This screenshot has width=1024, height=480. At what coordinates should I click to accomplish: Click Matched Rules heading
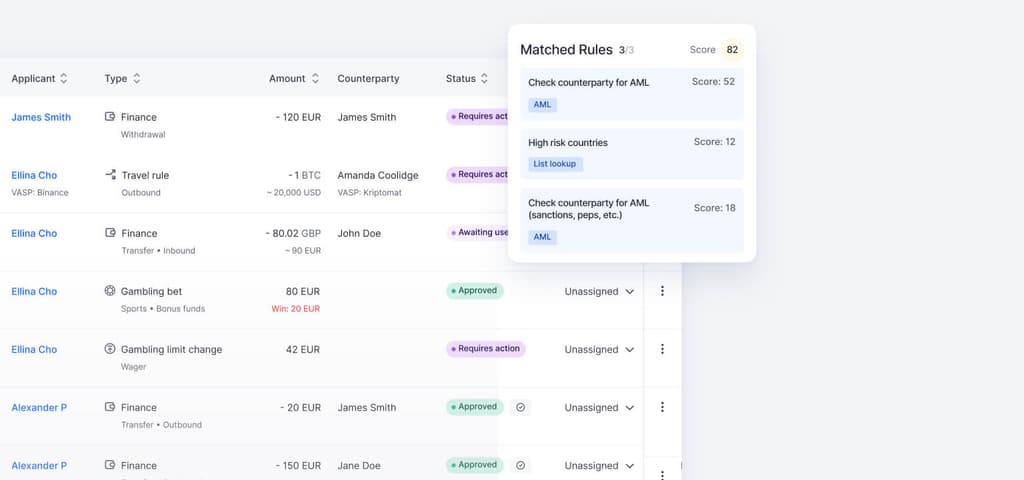[x=566, y=50]
